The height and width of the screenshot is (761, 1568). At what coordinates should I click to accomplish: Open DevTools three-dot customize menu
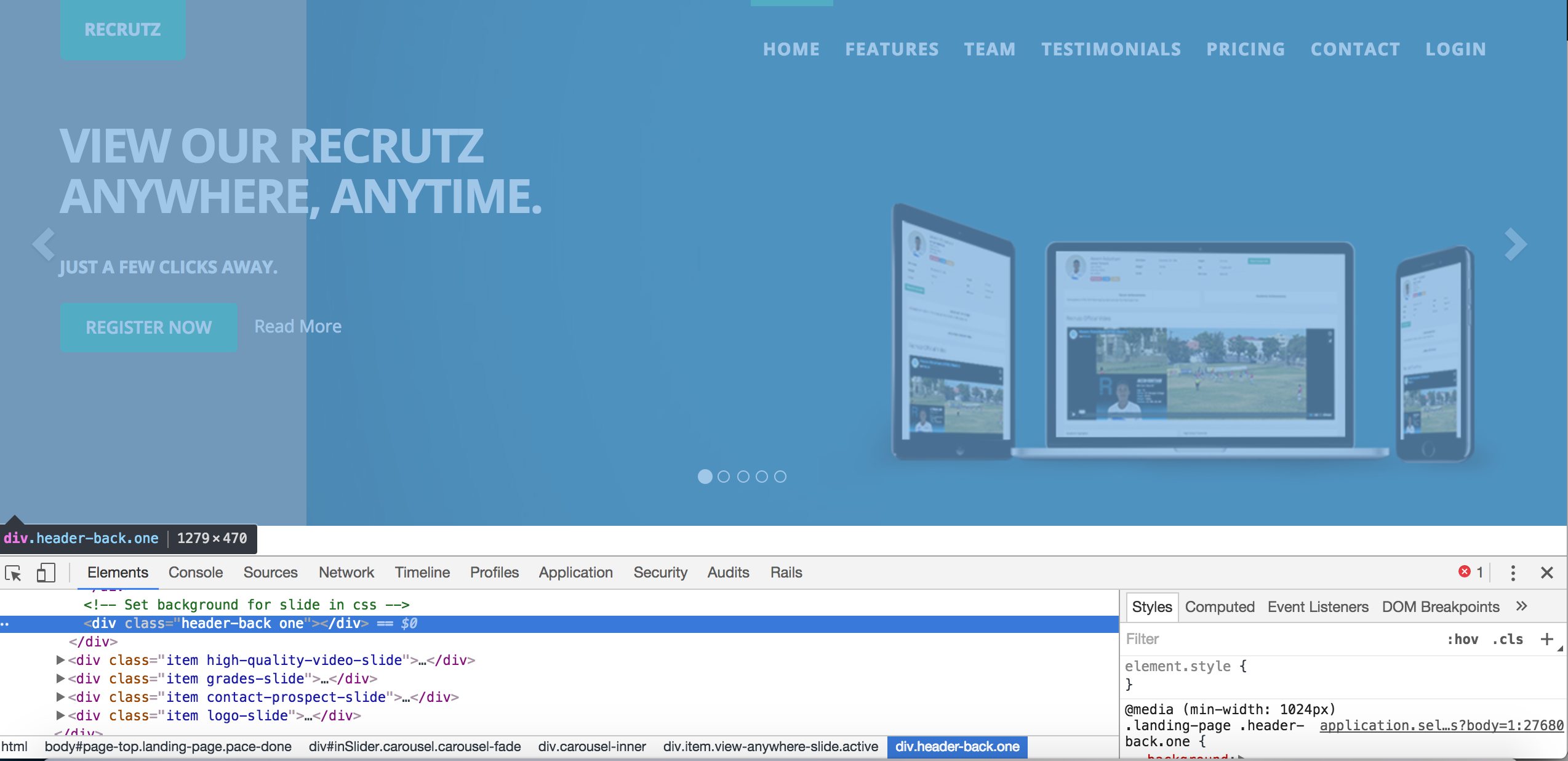(1513, 573)
